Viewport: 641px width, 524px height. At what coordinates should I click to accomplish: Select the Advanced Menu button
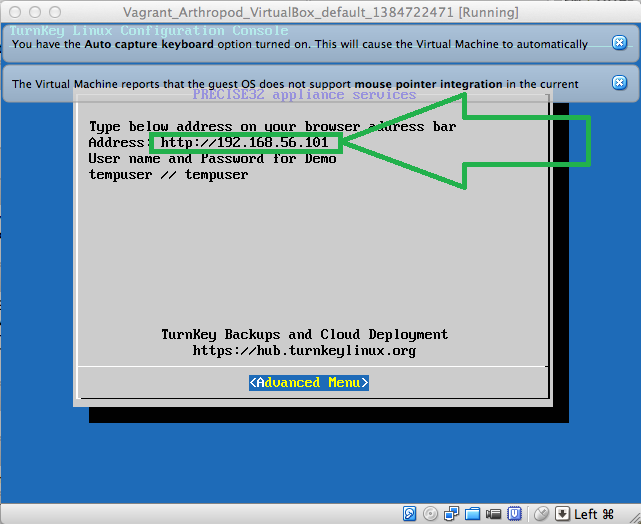click(309, 383)
